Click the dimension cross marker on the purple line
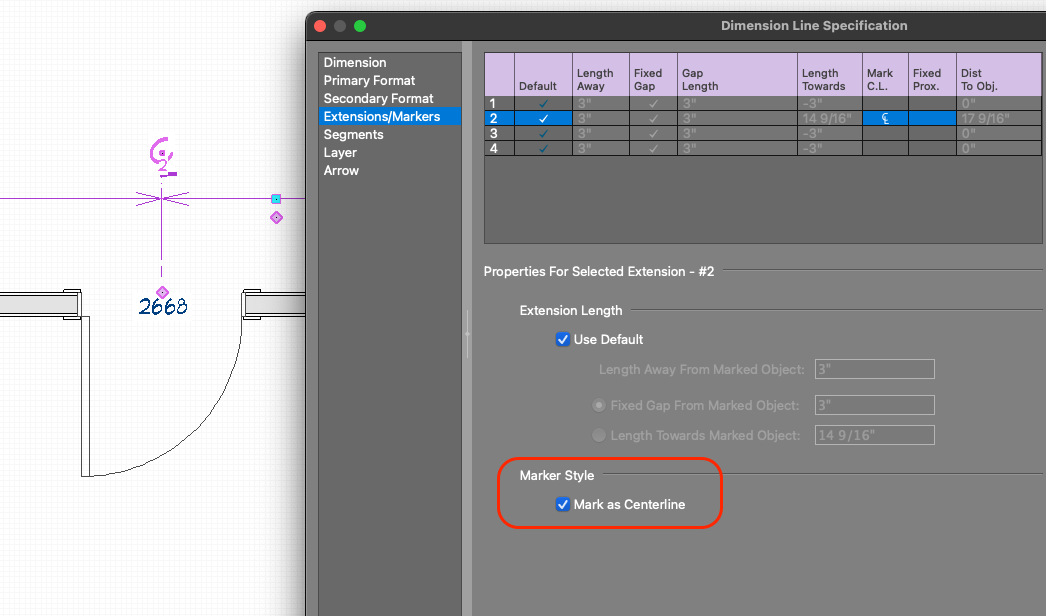Image resolution: width=1046 pixels, height=616 pixels. (x=162, y=199)
